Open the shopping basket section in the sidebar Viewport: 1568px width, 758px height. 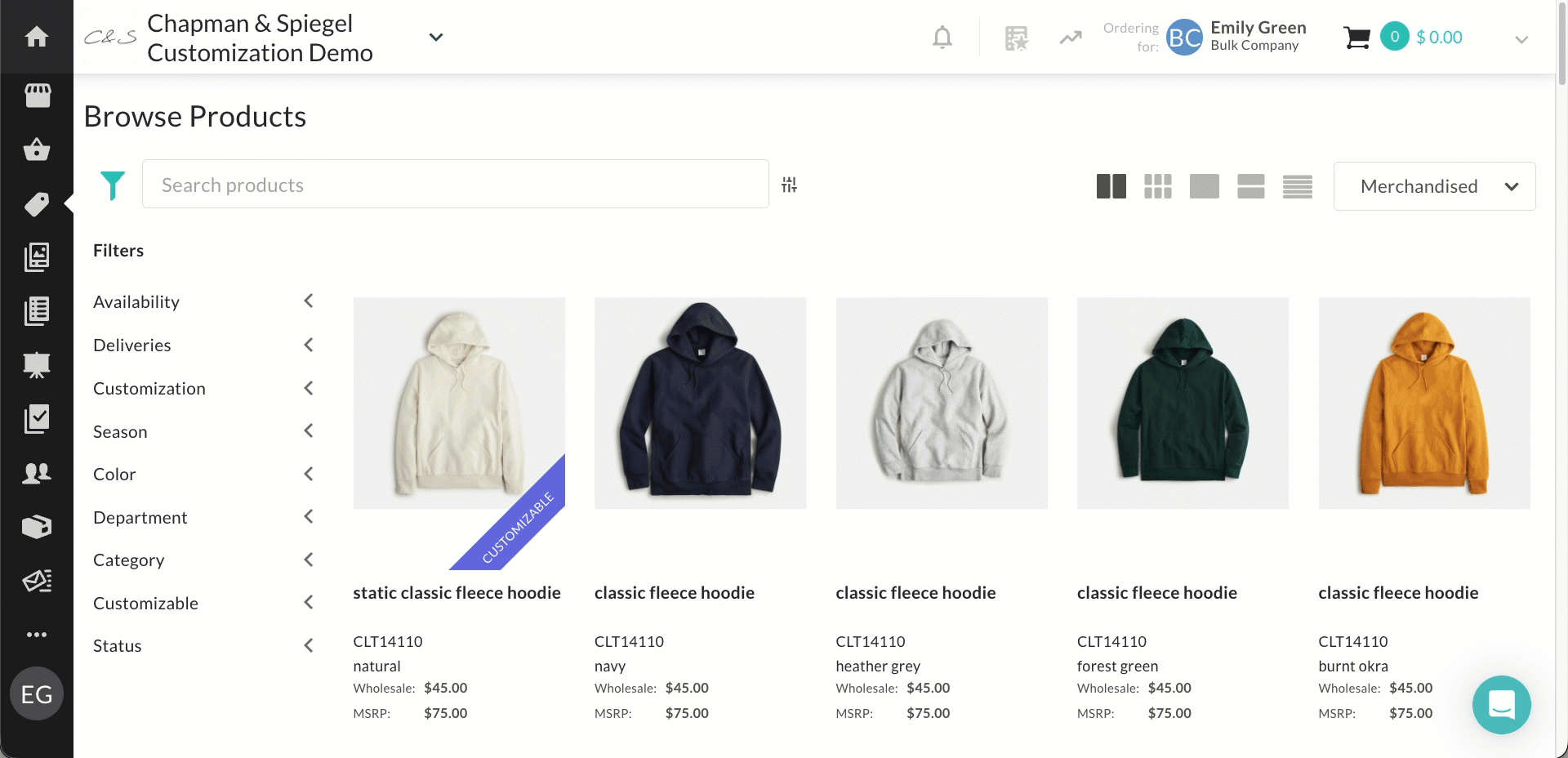(36, 149)
